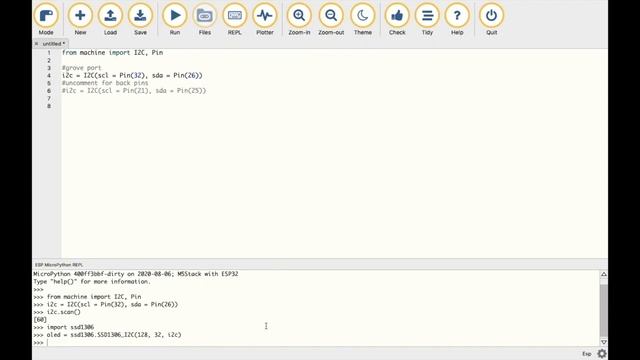Open the Files pane
640x360 pixels.
[x=204, y=19]
